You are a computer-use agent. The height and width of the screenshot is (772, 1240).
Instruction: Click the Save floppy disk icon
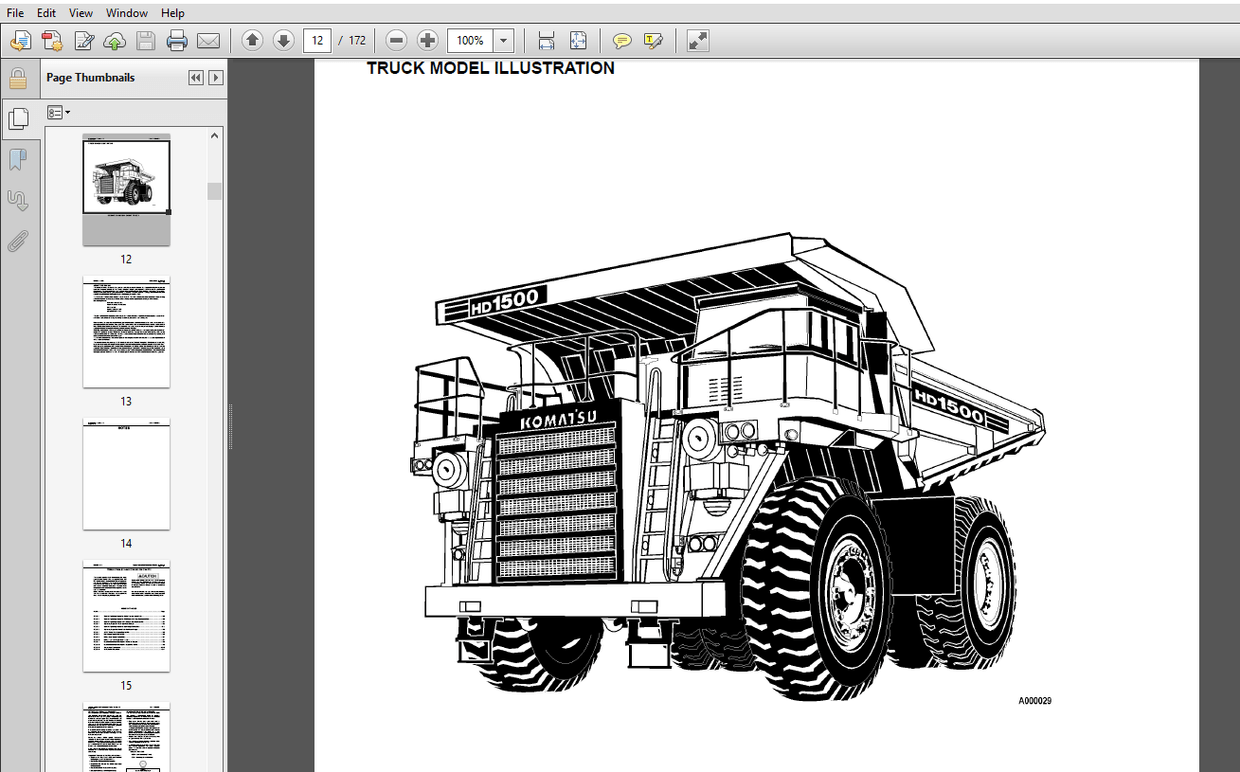[x=146, y=41]
